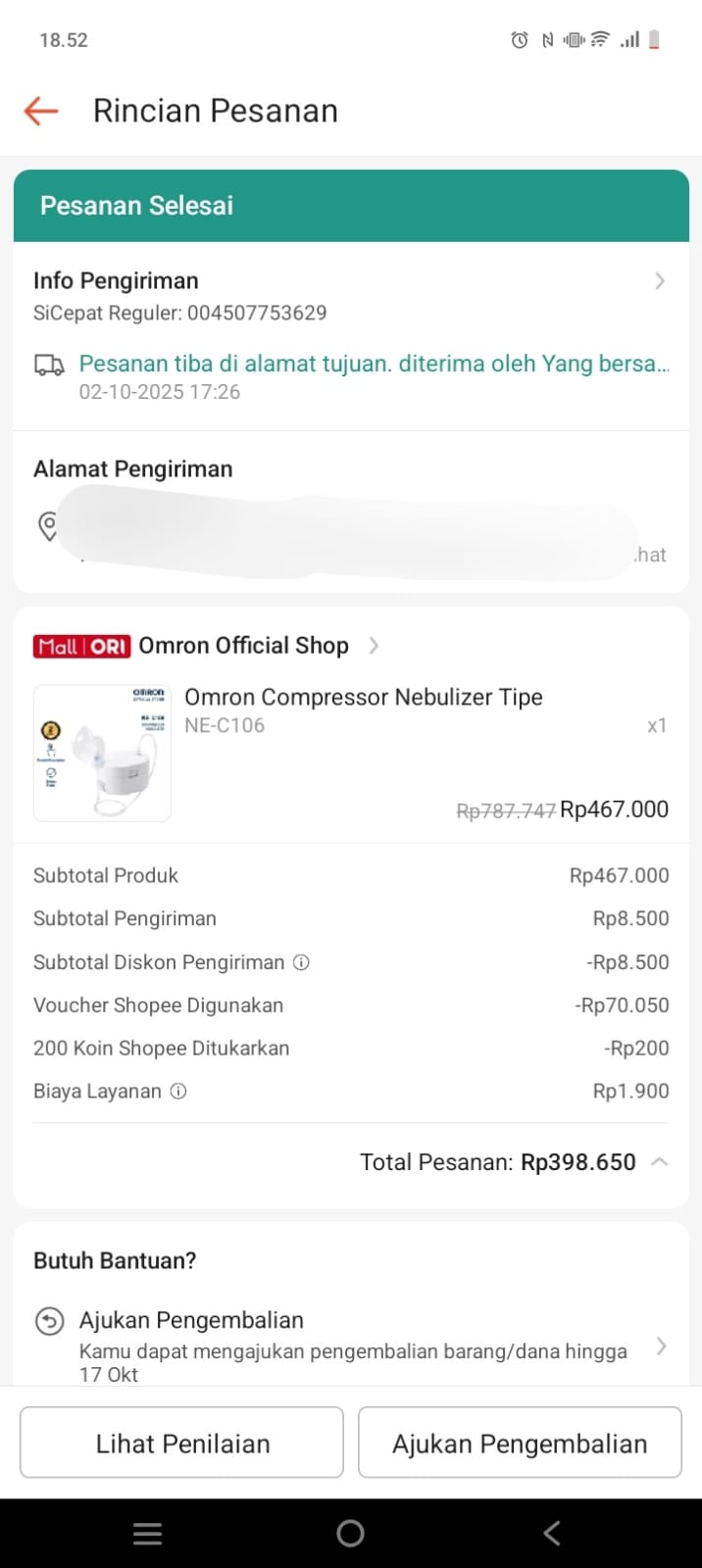
Task: Tap info icon beside Biaya Layanan
Action: (178, 1091)
